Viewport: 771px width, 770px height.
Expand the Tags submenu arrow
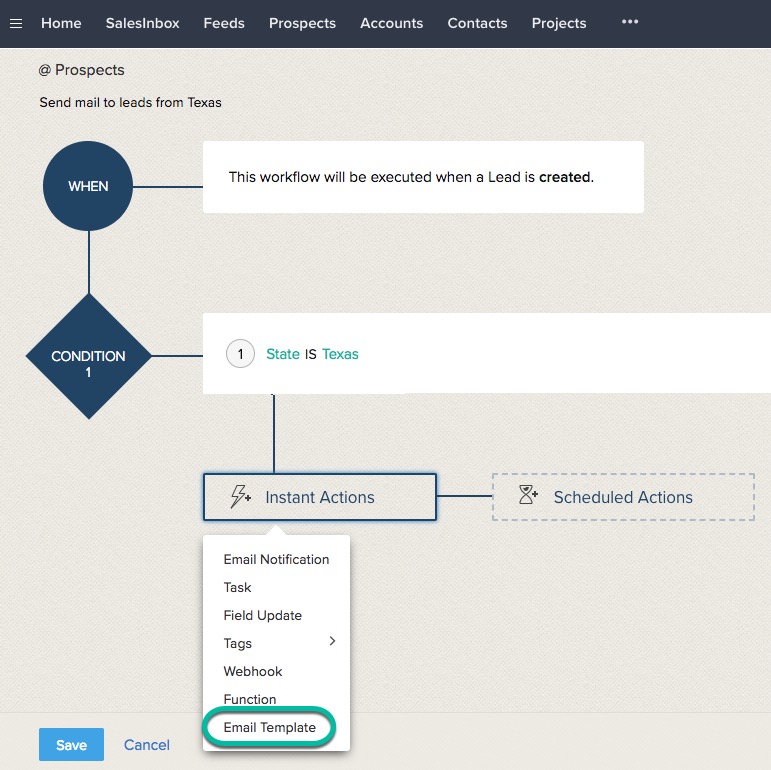pos(332,642)
